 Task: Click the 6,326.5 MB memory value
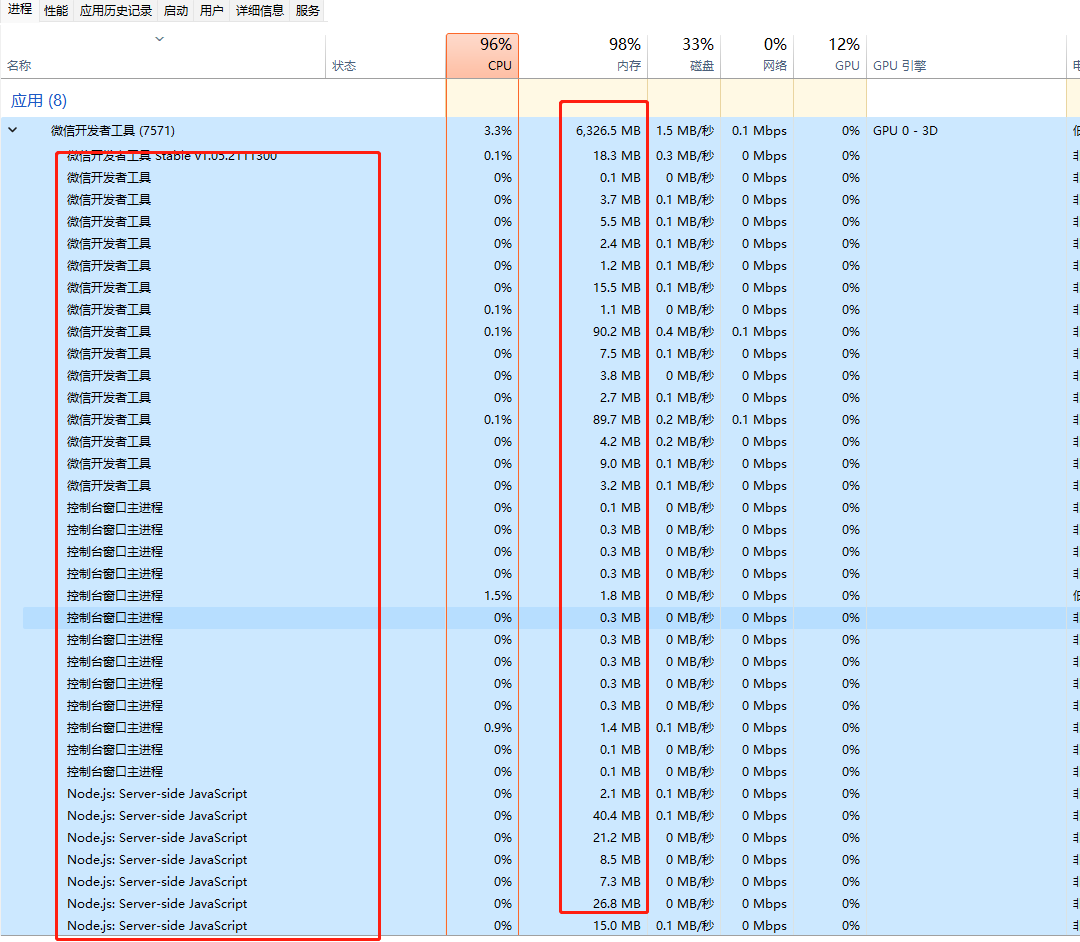coord(608,130)
